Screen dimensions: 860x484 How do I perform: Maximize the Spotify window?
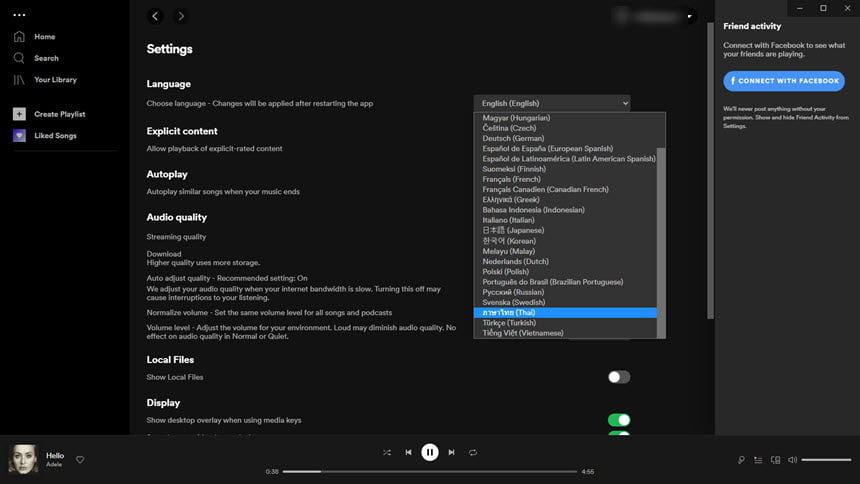(x=823, y=8)
